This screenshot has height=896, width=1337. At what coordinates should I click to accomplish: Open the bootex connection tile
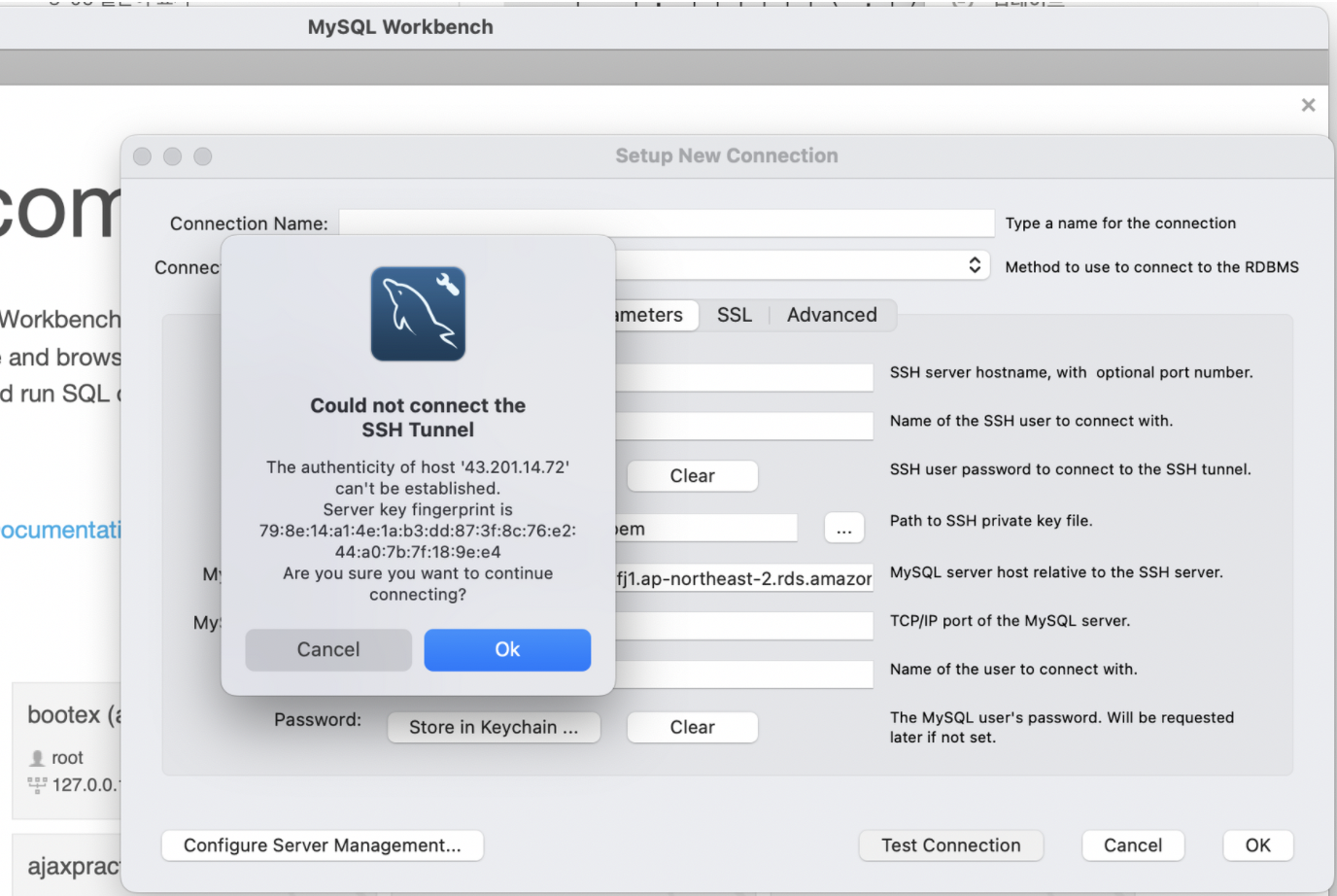(66, 750)
